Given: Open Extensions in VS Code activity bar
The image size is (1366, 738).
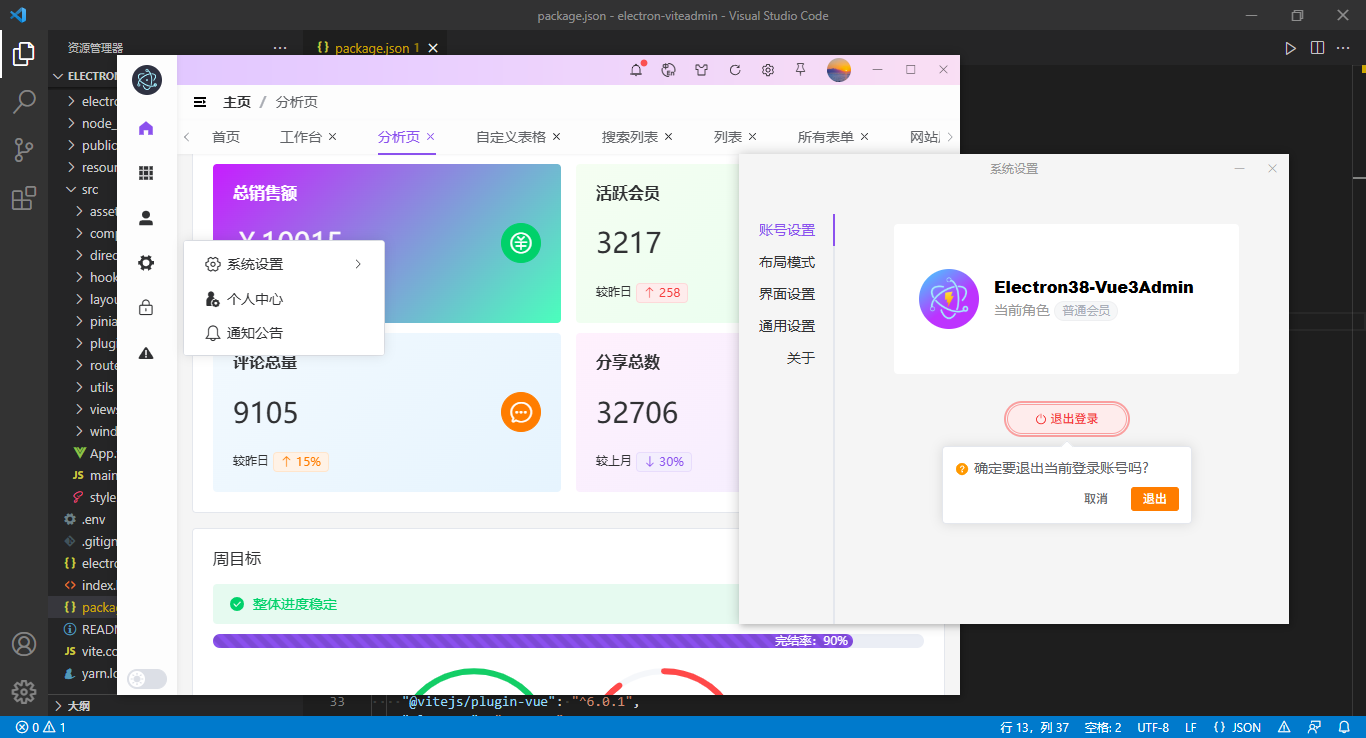Looking at the screenshot, I should tap(24, 197).
